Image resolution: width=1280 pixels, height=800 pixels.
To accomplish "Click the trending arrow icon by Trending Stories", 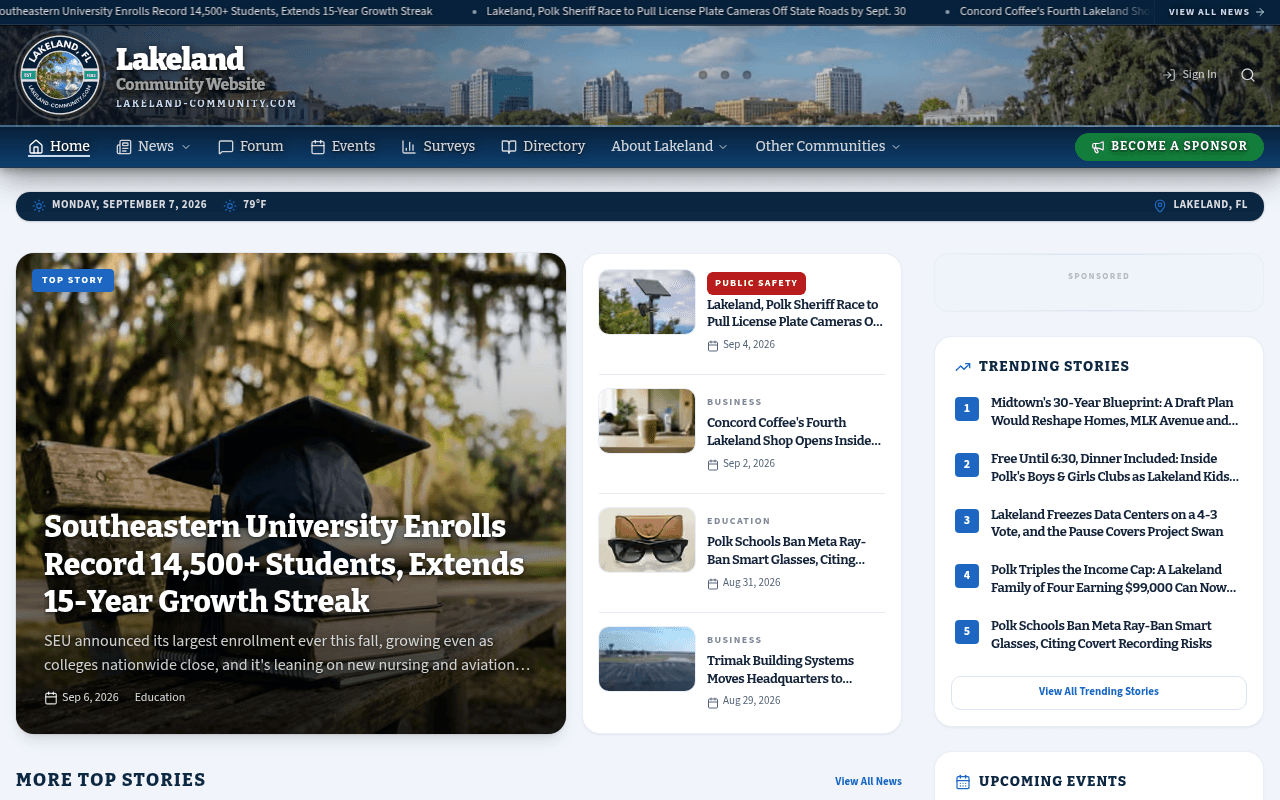I will click(963, 367).
